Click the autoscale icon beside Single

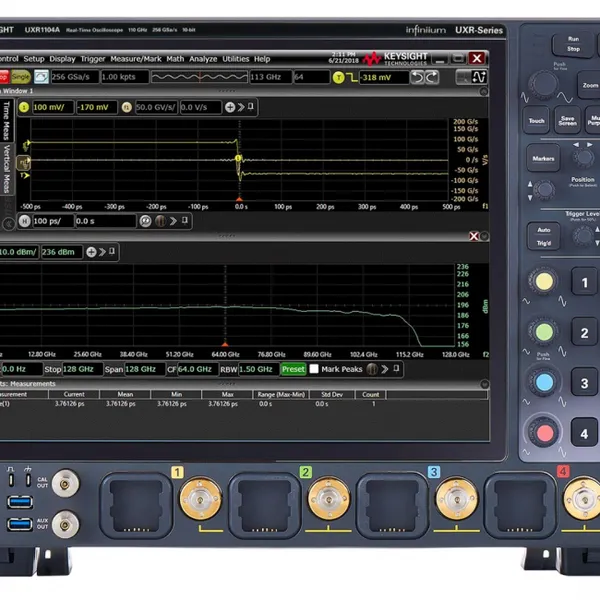pyautogui.click(x=41, y=77)
